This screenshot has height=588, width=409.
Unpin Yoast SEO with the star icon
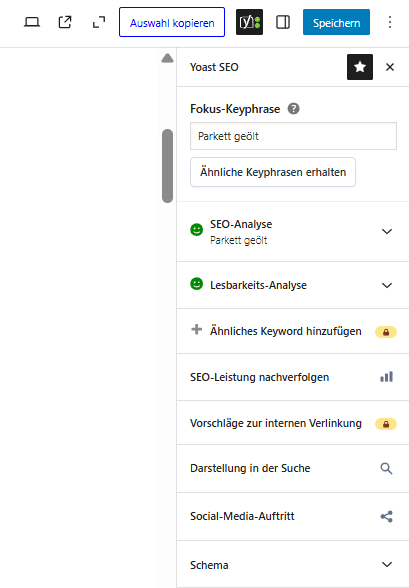[x=360, y=67]
